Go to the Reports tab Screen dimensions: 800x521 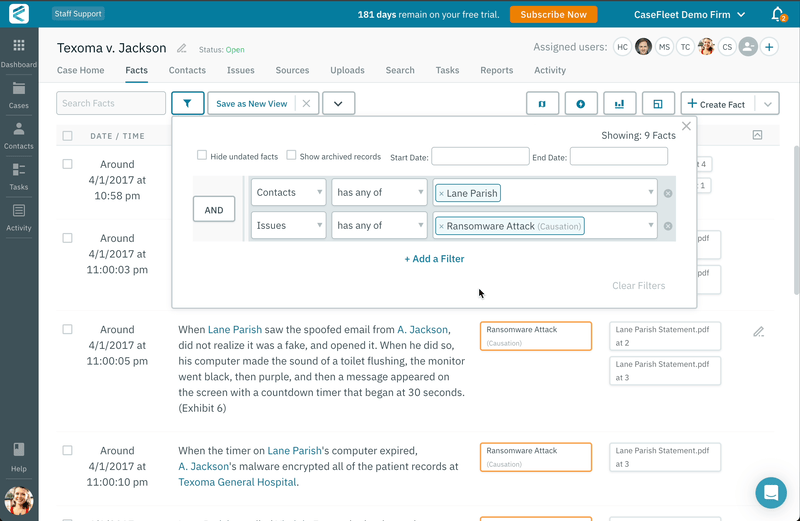(x=496, y=71)
